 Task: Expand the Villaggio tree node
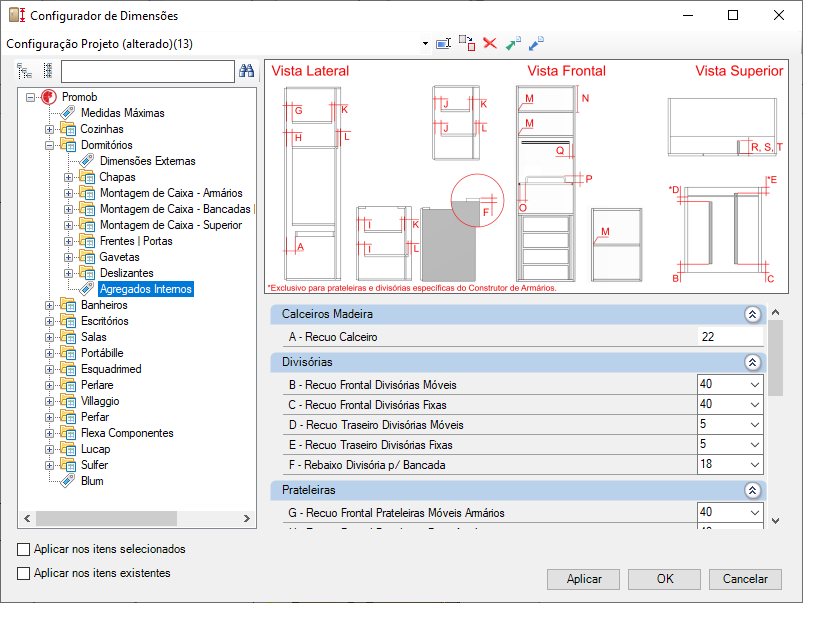[49, 401]
